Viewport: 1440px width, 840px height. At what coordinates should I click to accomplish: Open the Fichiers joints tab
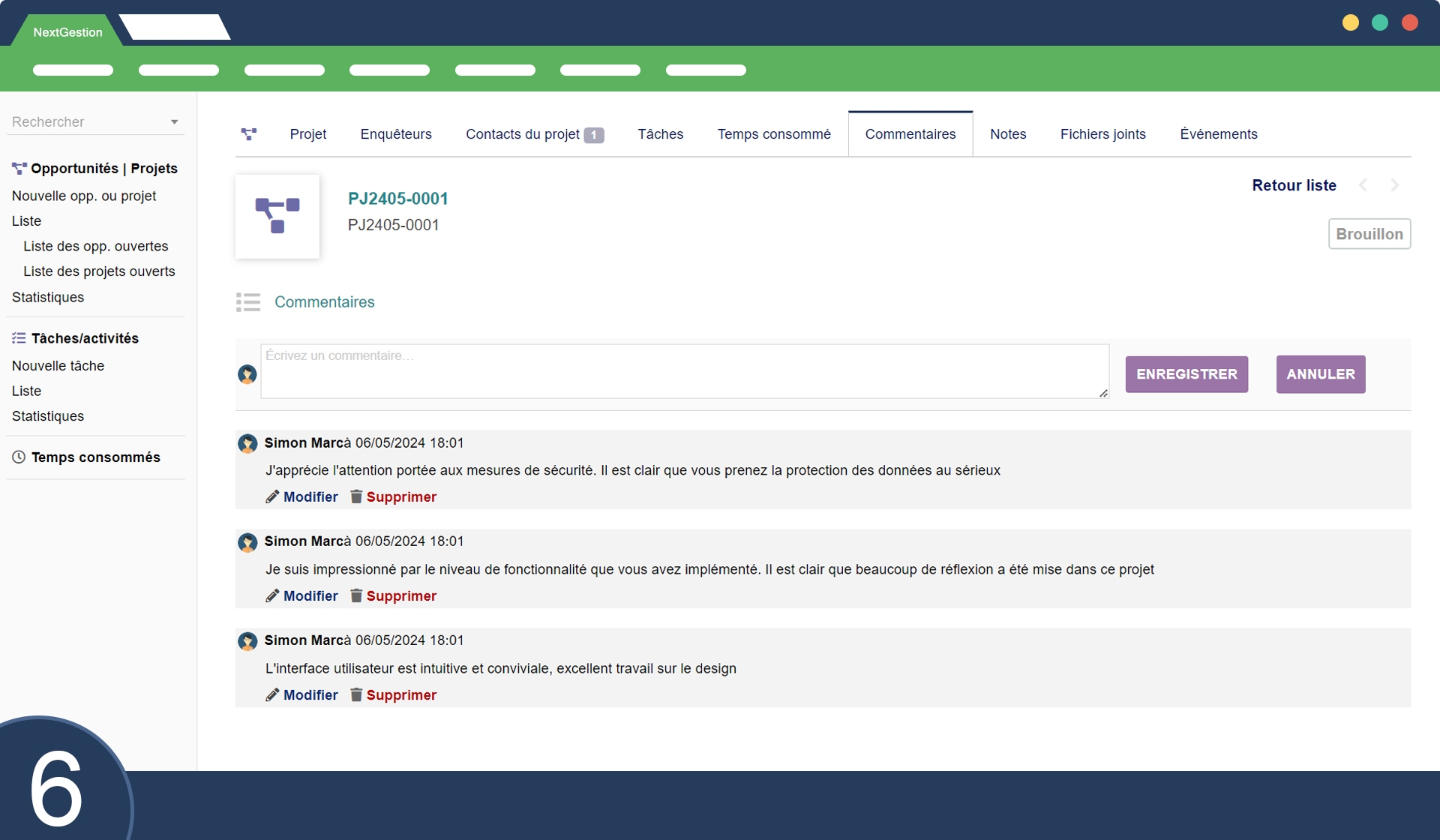(x=1102, y=134)
